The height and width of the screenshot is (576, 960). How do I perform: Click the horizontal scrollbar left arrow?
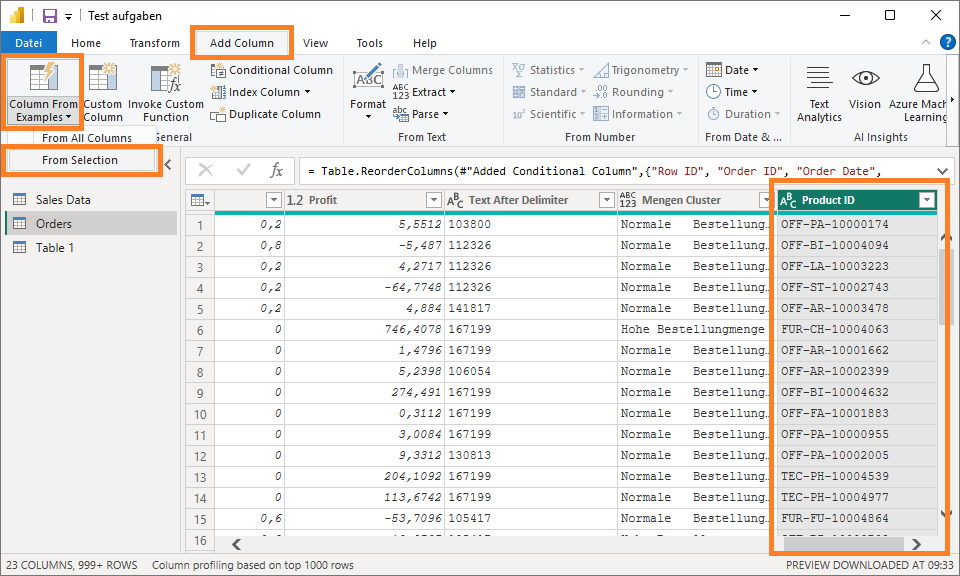point(236,544)
